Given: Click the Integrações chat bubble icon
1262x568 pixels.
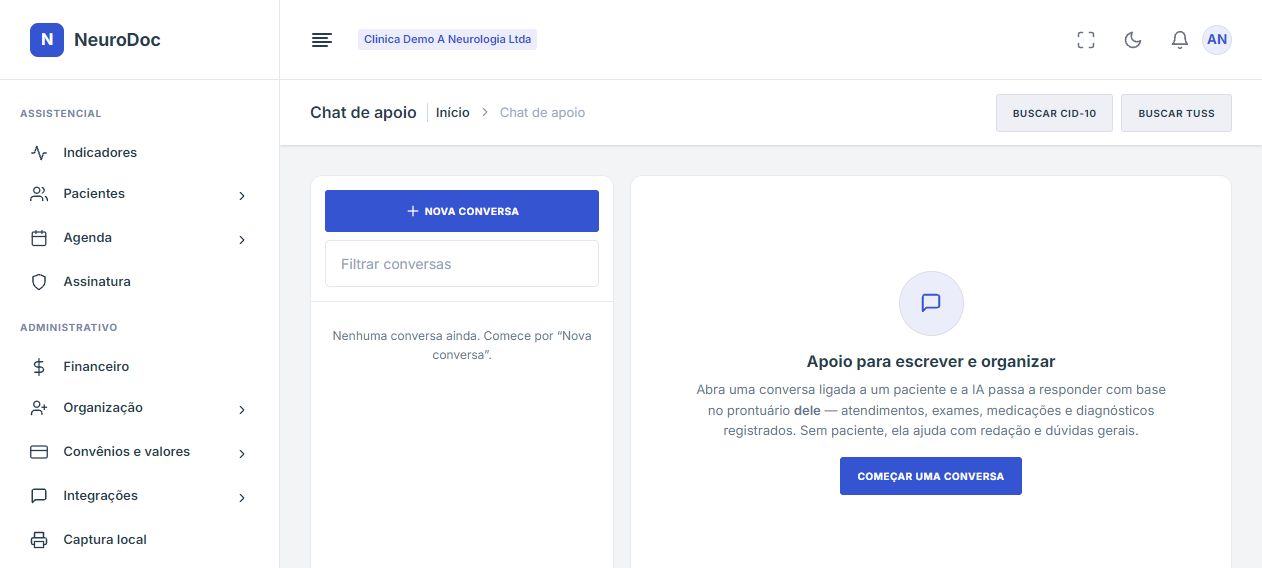Looking at the screenshot, I should click(39, 496).
